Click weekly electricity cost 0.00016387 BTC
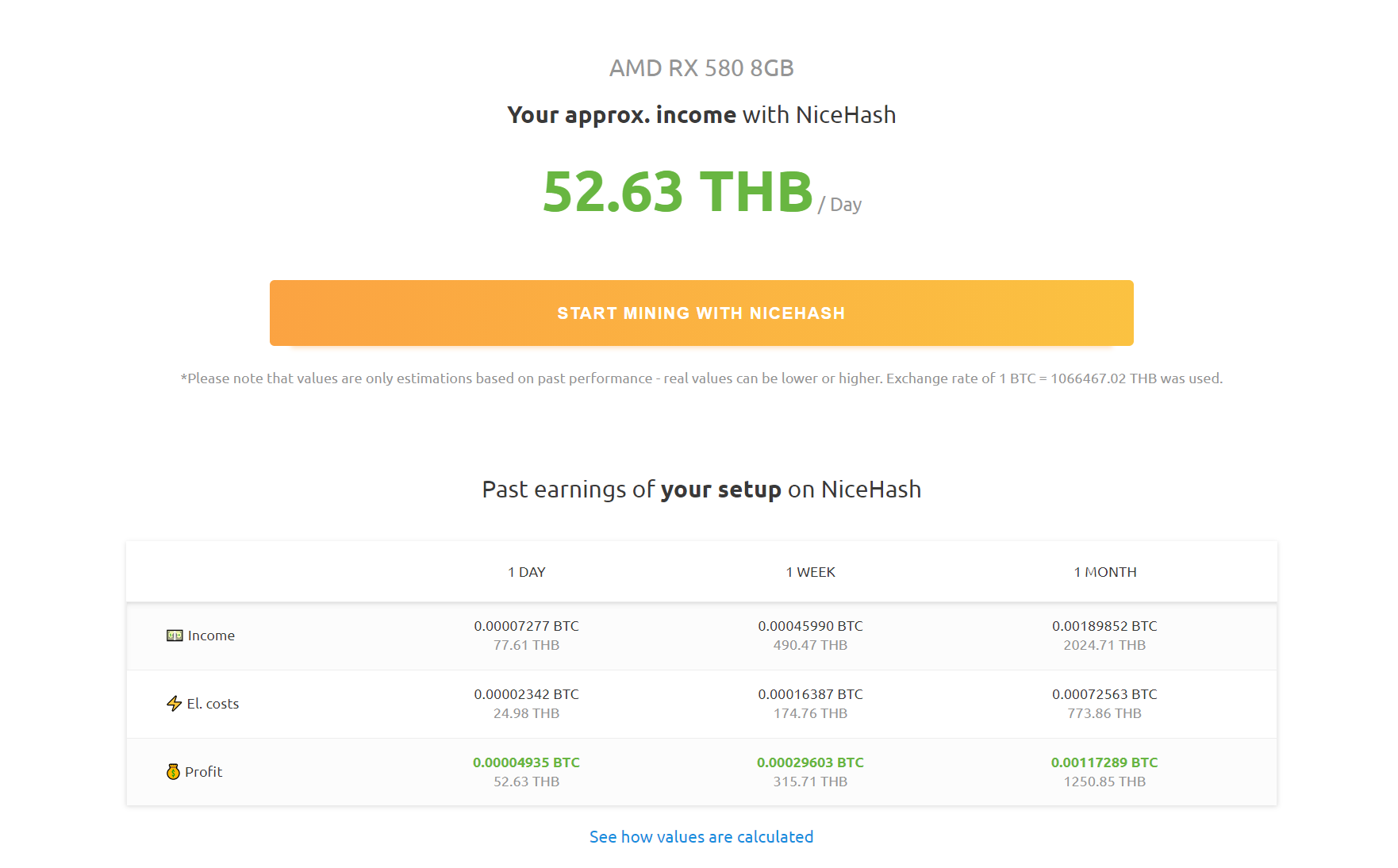Viewport: 1398px width, 868px height. 811,694
